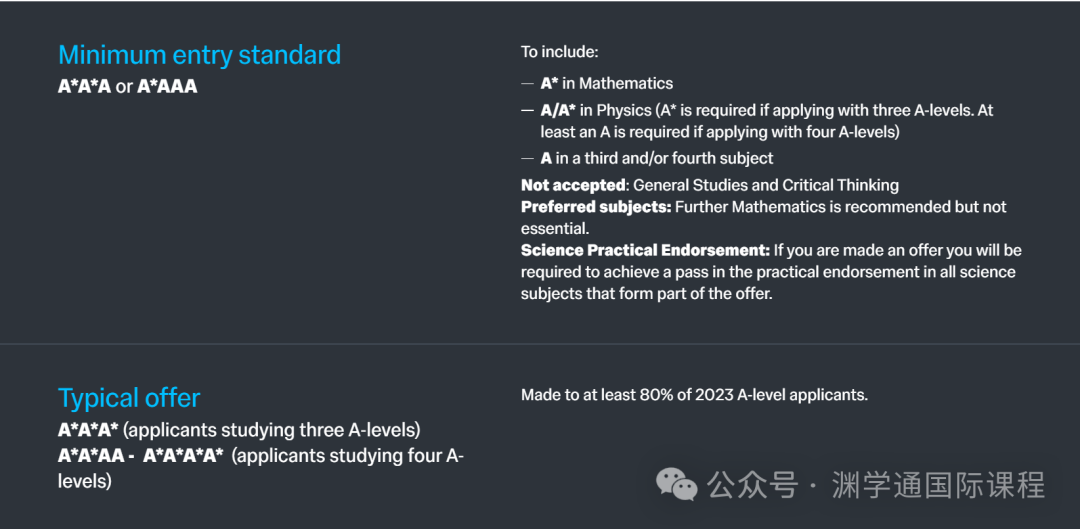Image resolution: width=1080 pixels, height=529 pixels.
Task: Click the A*A*A* three A-levels offer line
Action: click(239, 430)
